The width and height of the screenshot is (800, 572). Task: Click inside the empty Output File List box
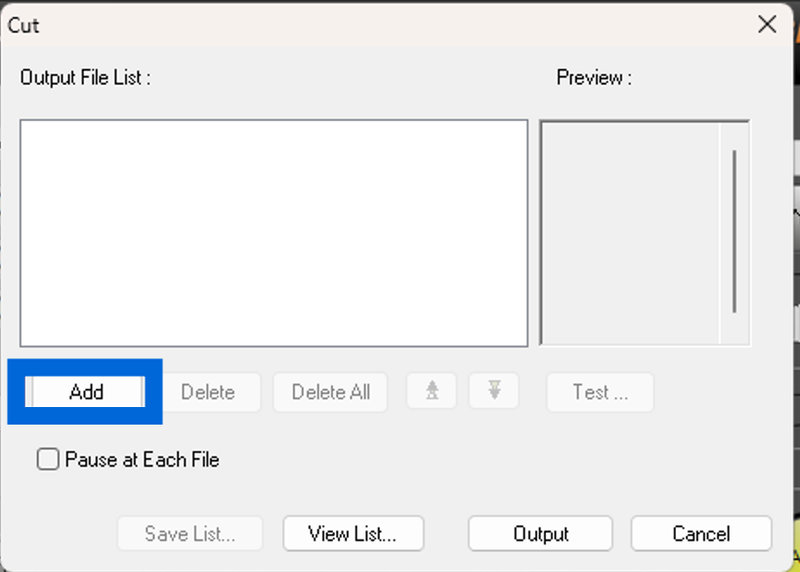point(273,233)
